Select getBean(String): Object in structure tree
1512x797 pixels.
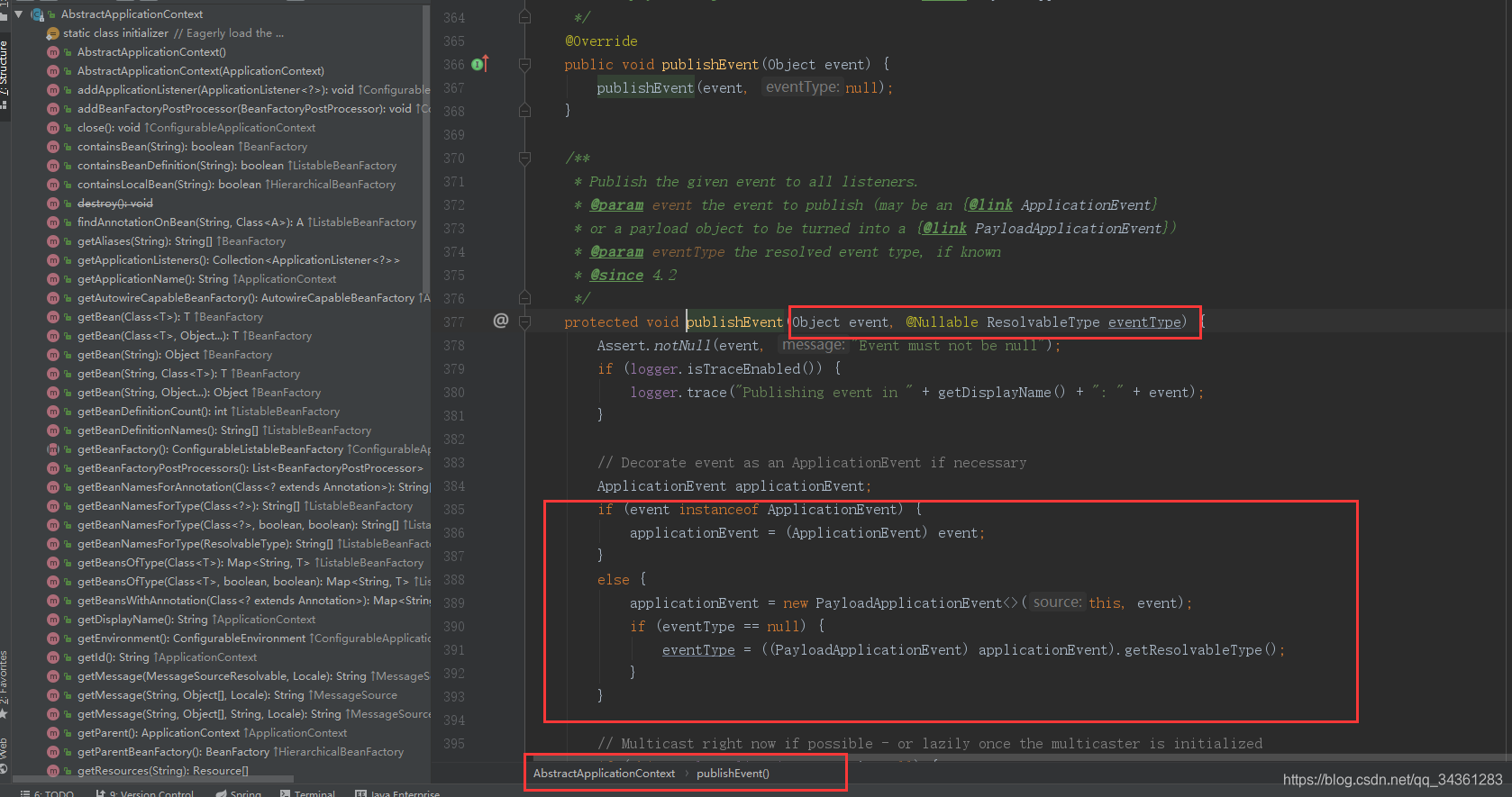coord(174,355)
